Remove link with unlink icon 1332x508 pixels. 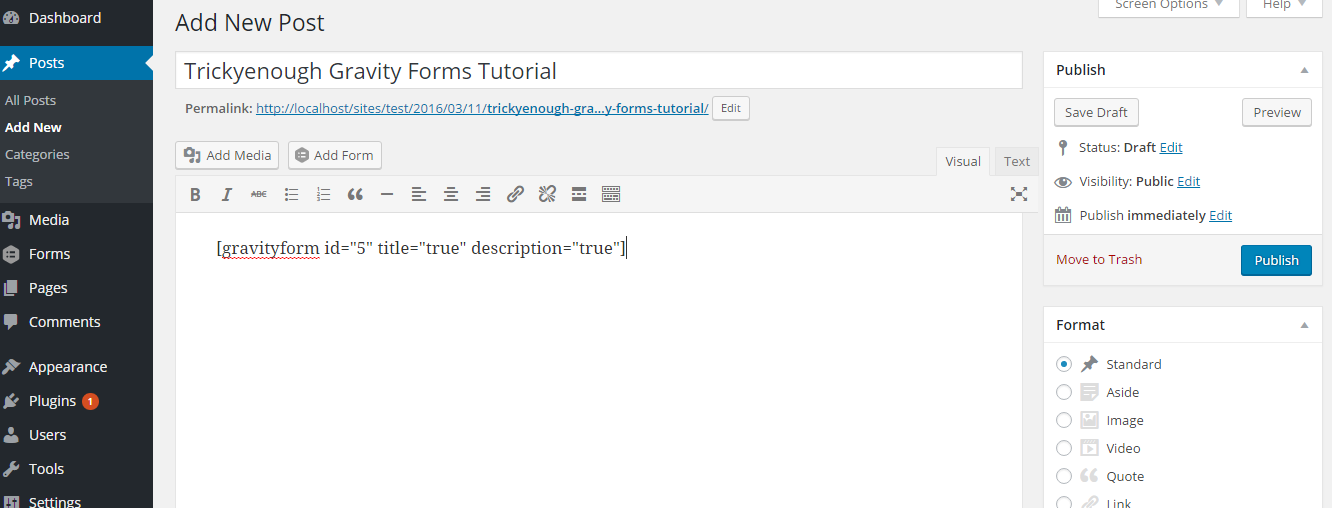point(547,194)
